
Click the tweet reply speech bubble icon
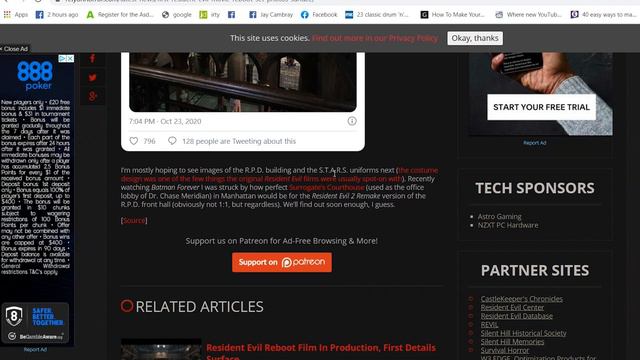pyautogui.click(x=172, y=141)
